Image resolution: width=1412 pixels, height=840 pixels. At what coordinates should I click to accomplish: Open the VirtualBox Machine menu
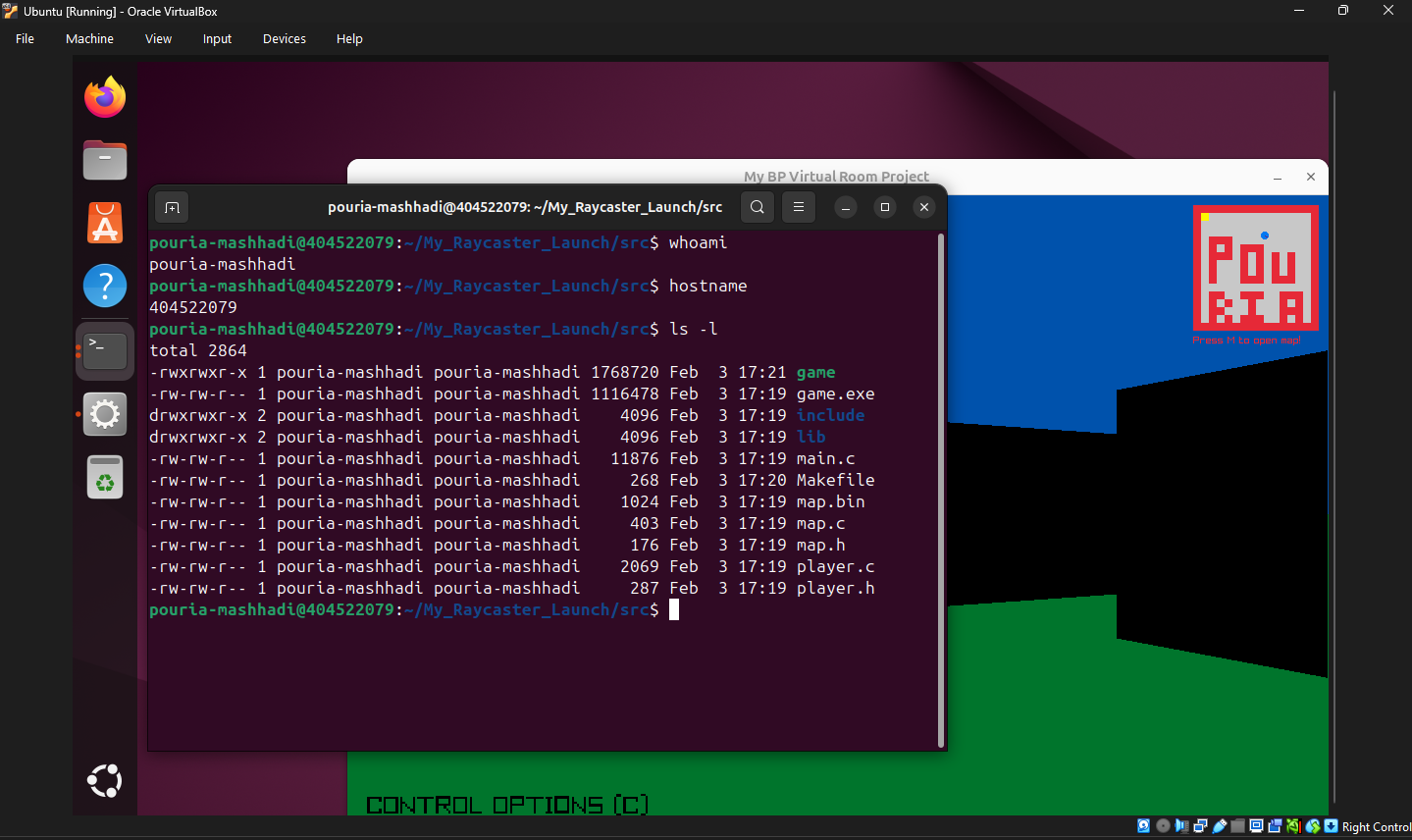[89, 39]
